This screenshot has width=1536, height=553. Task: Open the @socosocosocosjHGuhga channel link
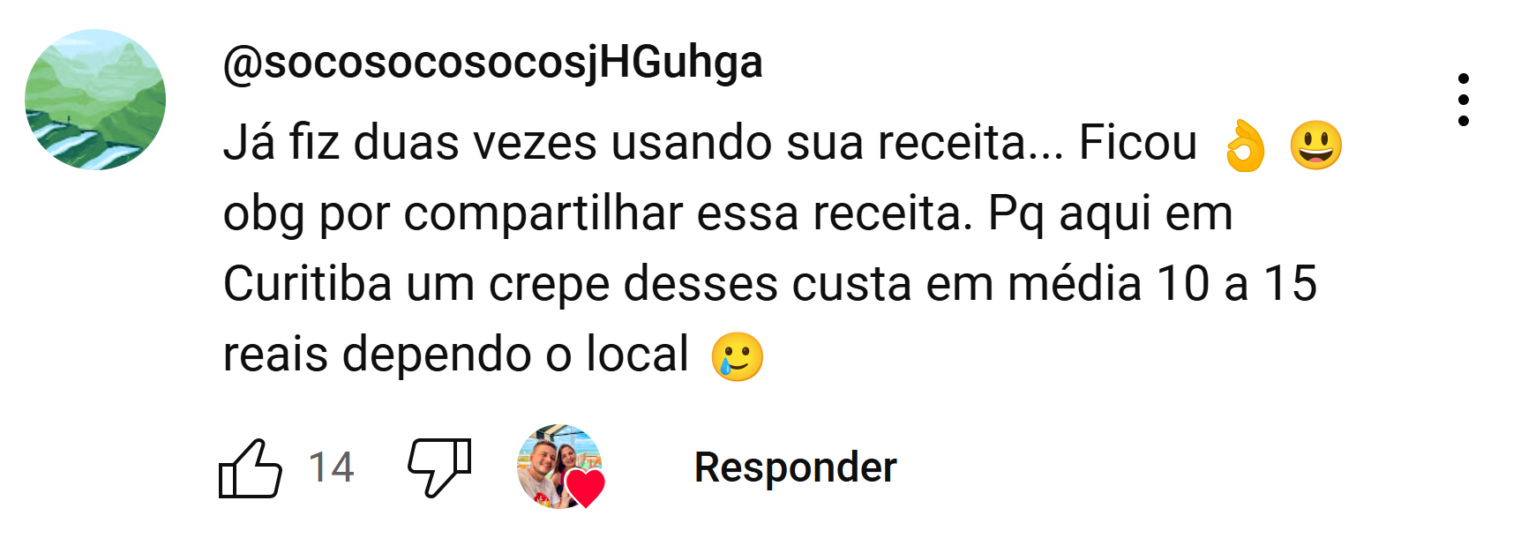point(492,64)
